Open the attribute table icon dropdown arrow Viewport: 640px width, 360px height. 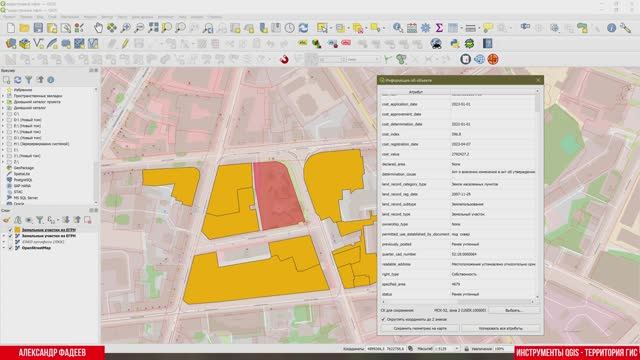click(x=461, y=29)
